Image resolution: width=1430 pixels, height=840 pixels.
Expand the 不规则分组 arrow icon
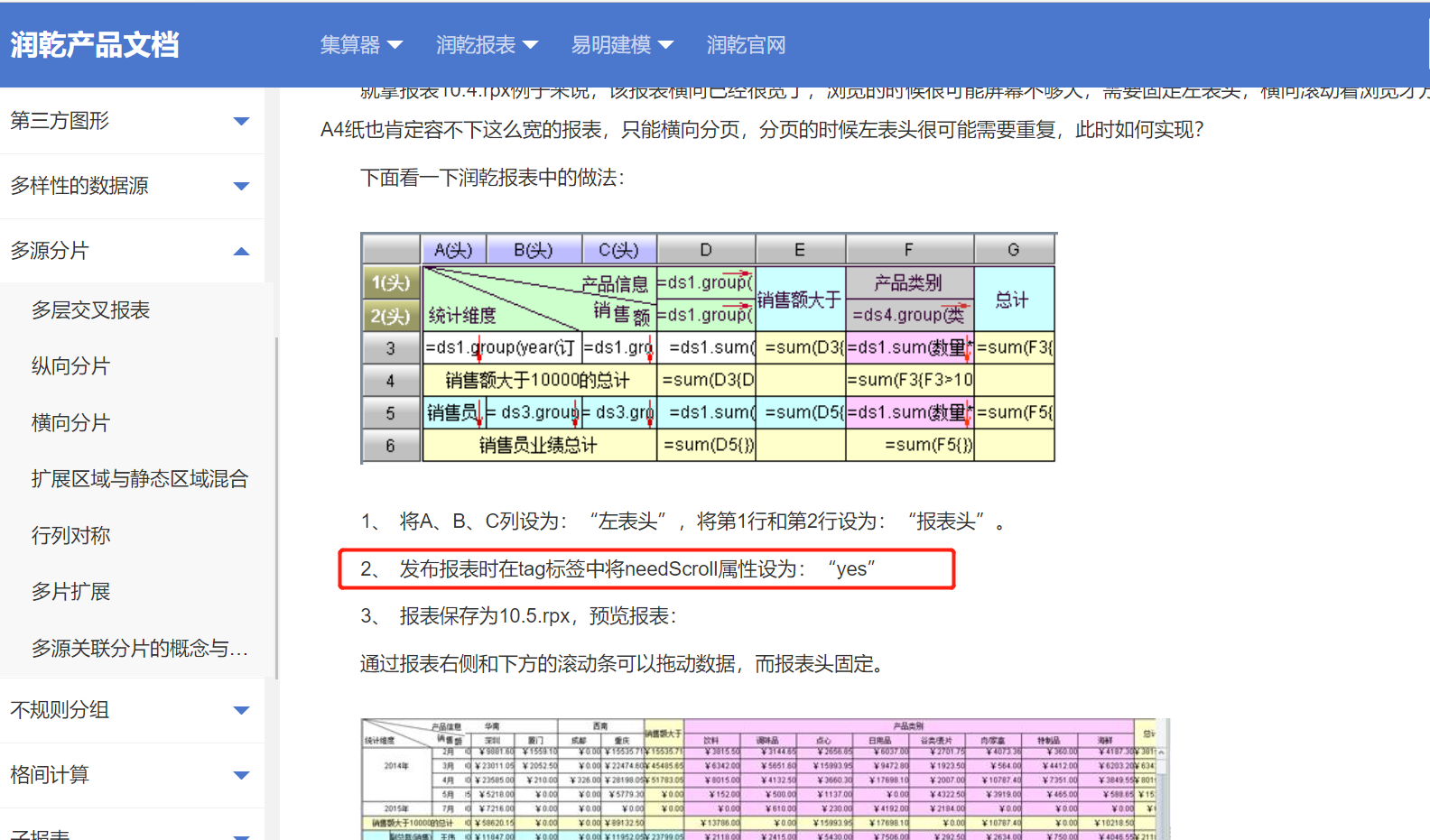click(x=241, y=710)
